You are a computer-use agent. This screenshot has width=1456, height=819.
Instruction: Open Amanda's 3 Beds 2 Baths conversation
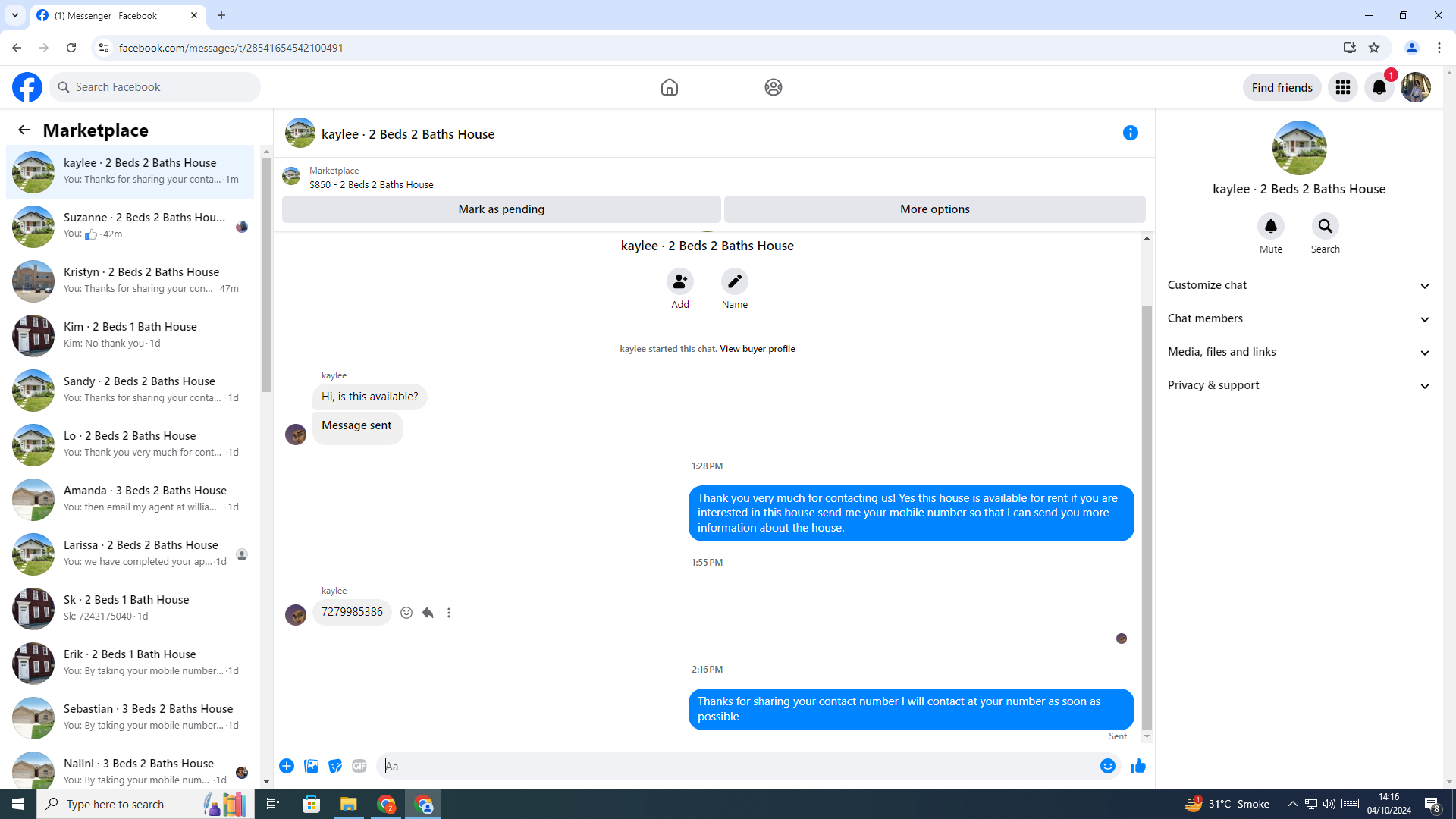click(x=130, y=499)
